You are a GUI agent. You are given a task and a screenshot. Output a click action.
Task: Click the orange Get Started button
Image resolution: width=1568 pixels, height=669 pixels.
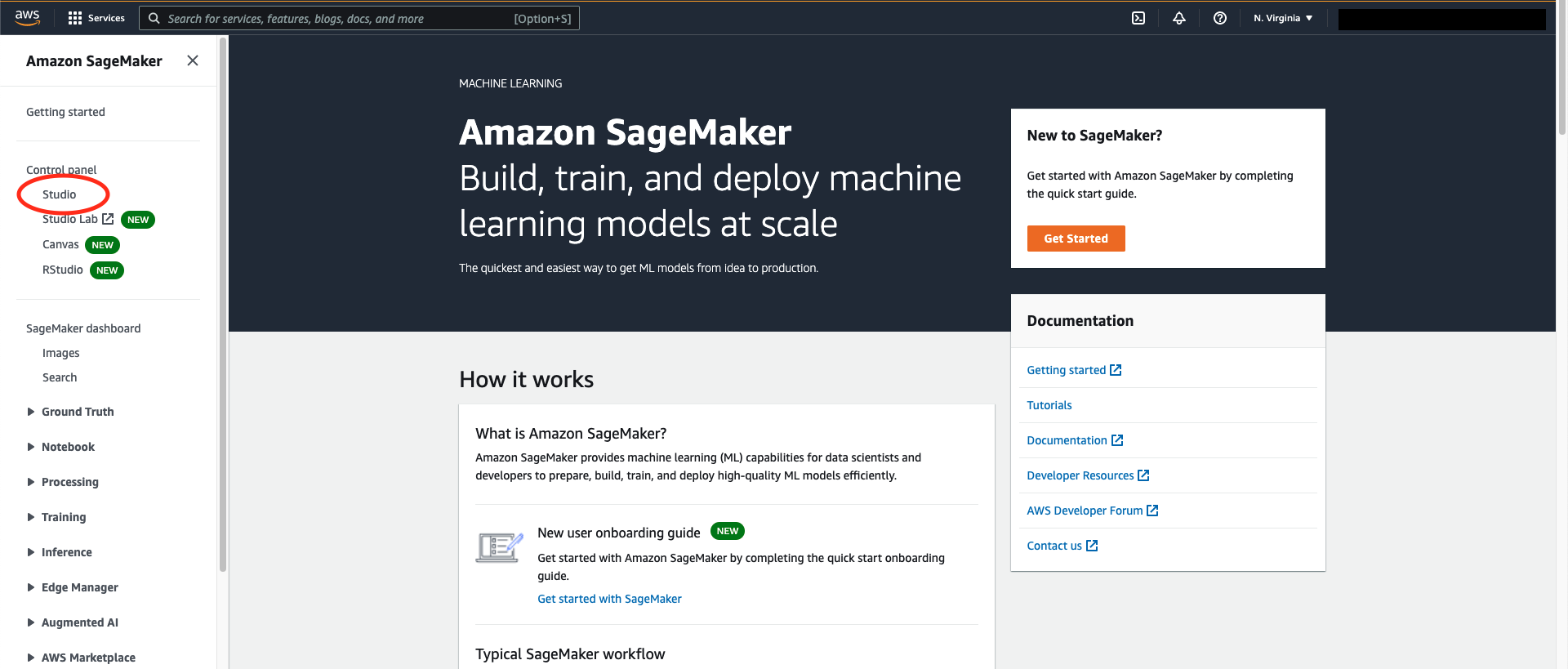click(x=1076, y=239)
